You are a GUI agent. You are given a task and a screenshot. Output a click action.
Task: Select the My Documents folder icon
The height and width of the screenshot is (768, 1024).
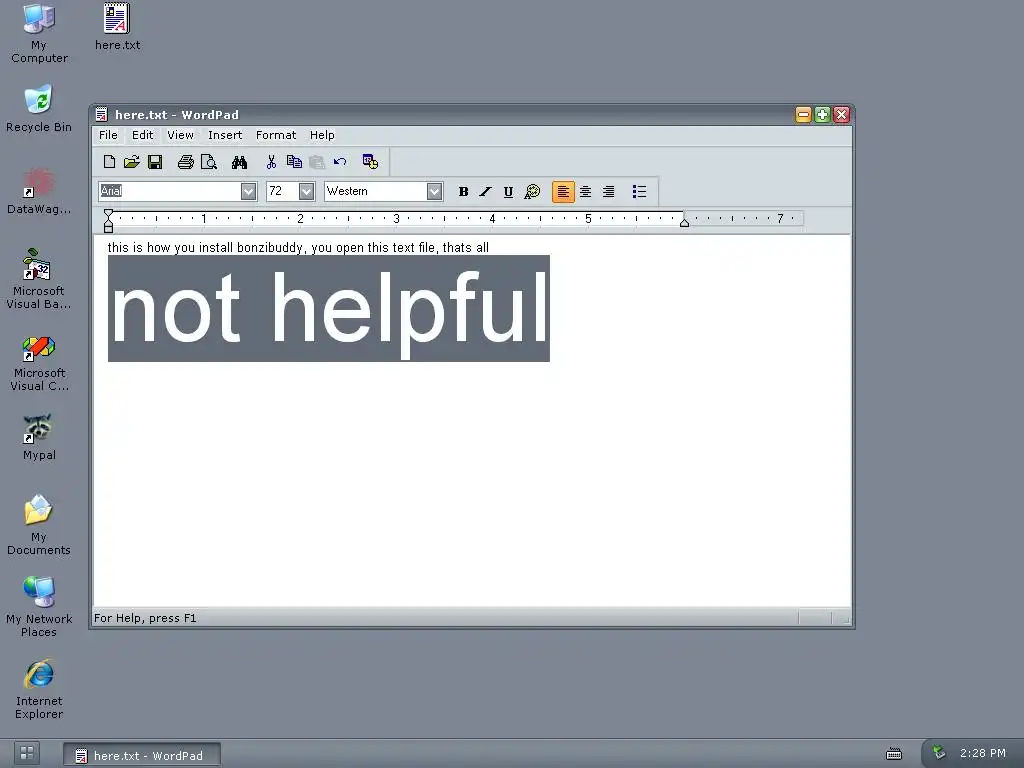pos(39,524)
